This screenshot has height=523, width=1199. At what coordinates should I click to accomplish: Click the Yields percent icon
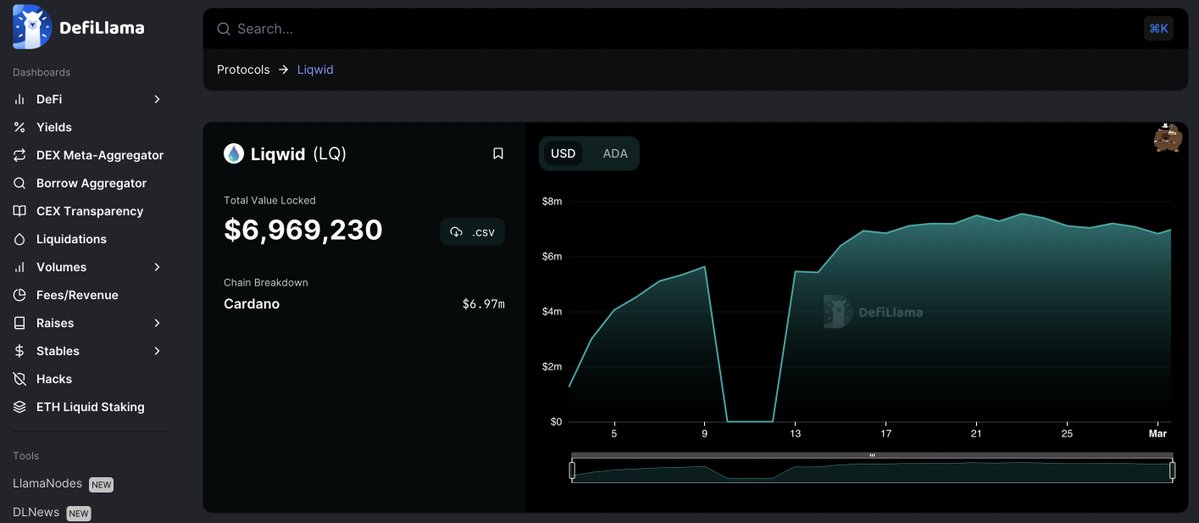(20, 127)
